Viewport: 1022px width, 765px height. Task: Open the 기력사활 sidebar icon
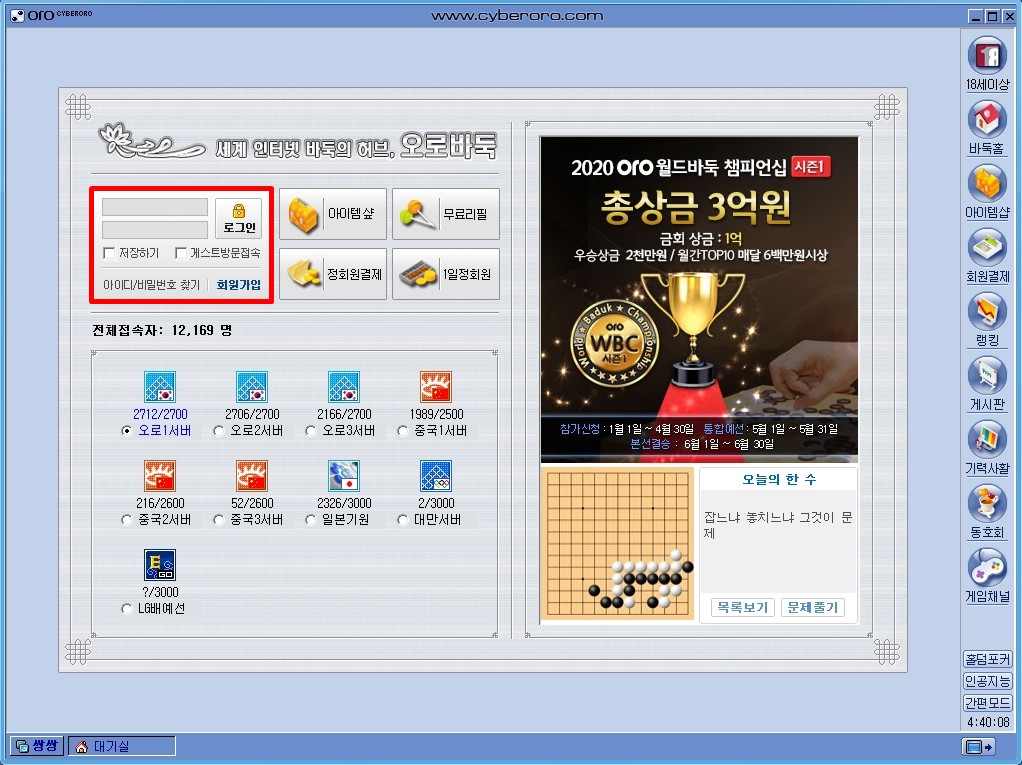[987, 439]
